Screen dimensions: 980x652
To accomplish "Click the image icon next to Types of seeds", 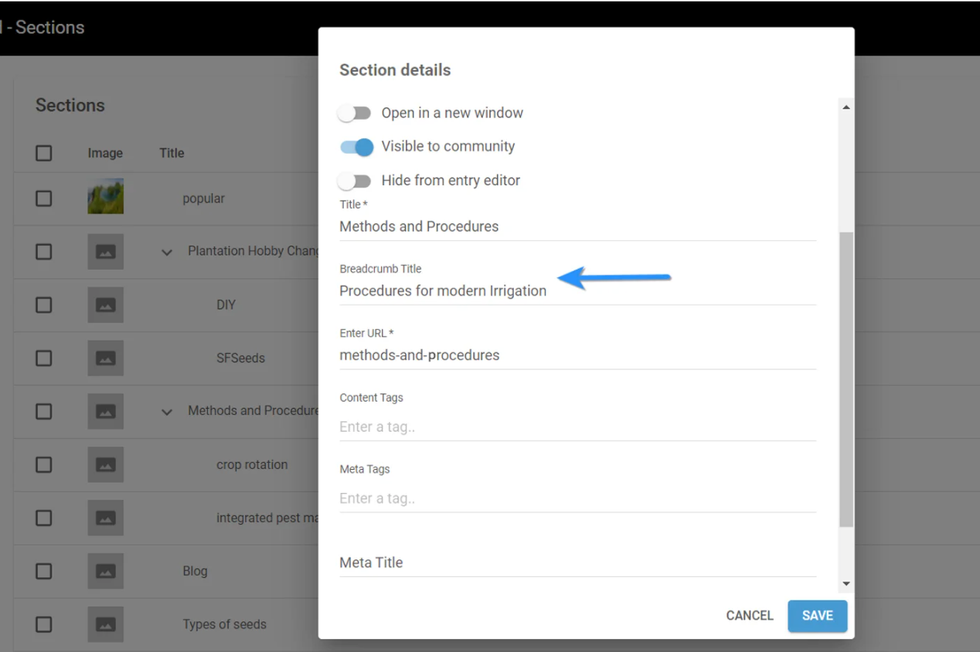I will (x=105, y=623).
